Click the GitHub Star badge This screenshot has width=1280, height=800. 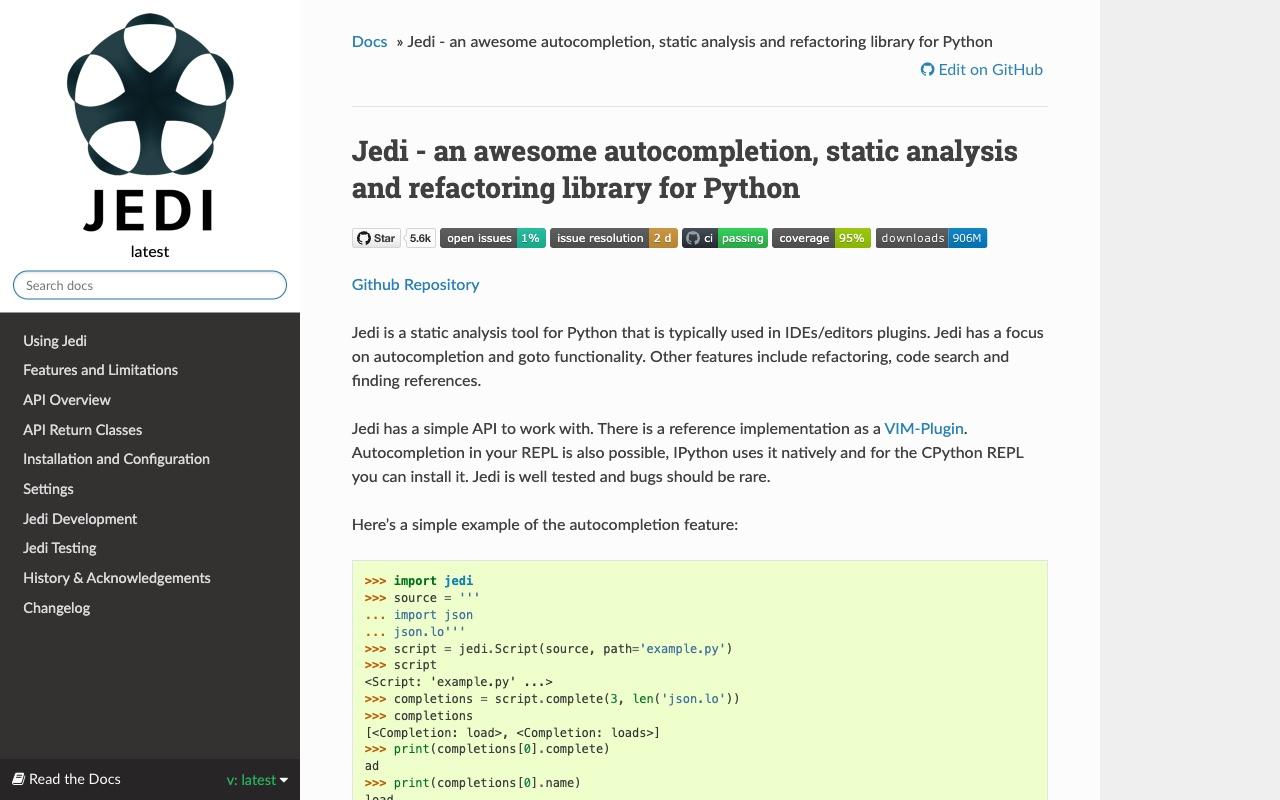[376, 238]
